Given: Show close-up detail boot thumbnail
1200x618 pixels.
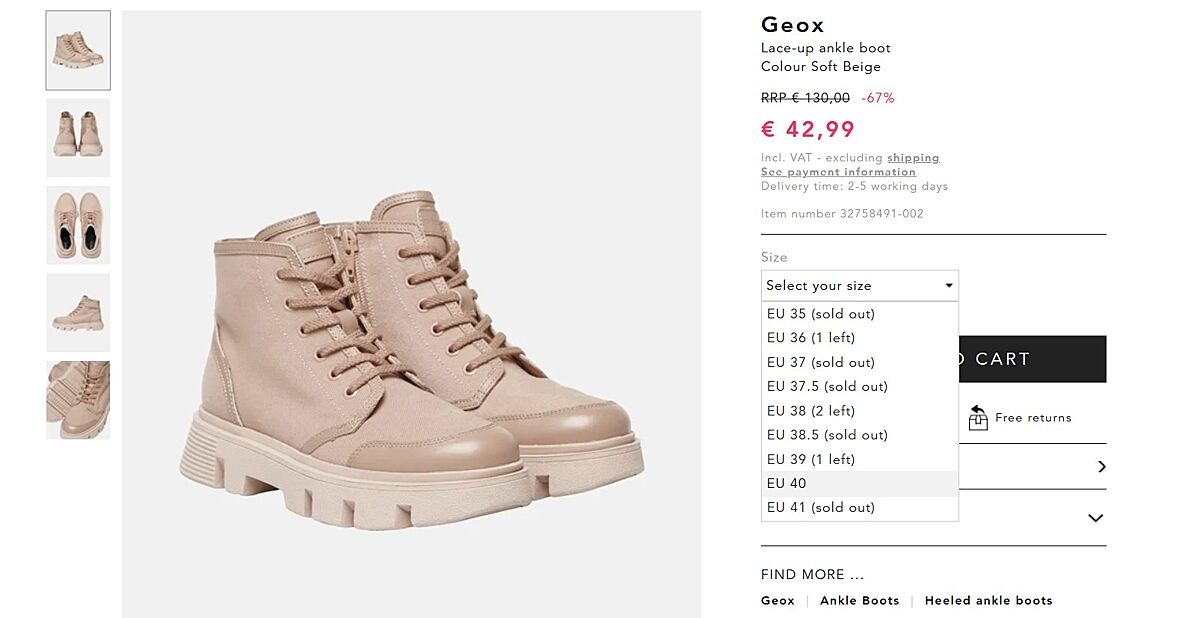Looking at the screenshot, I should tap(78, 400).
